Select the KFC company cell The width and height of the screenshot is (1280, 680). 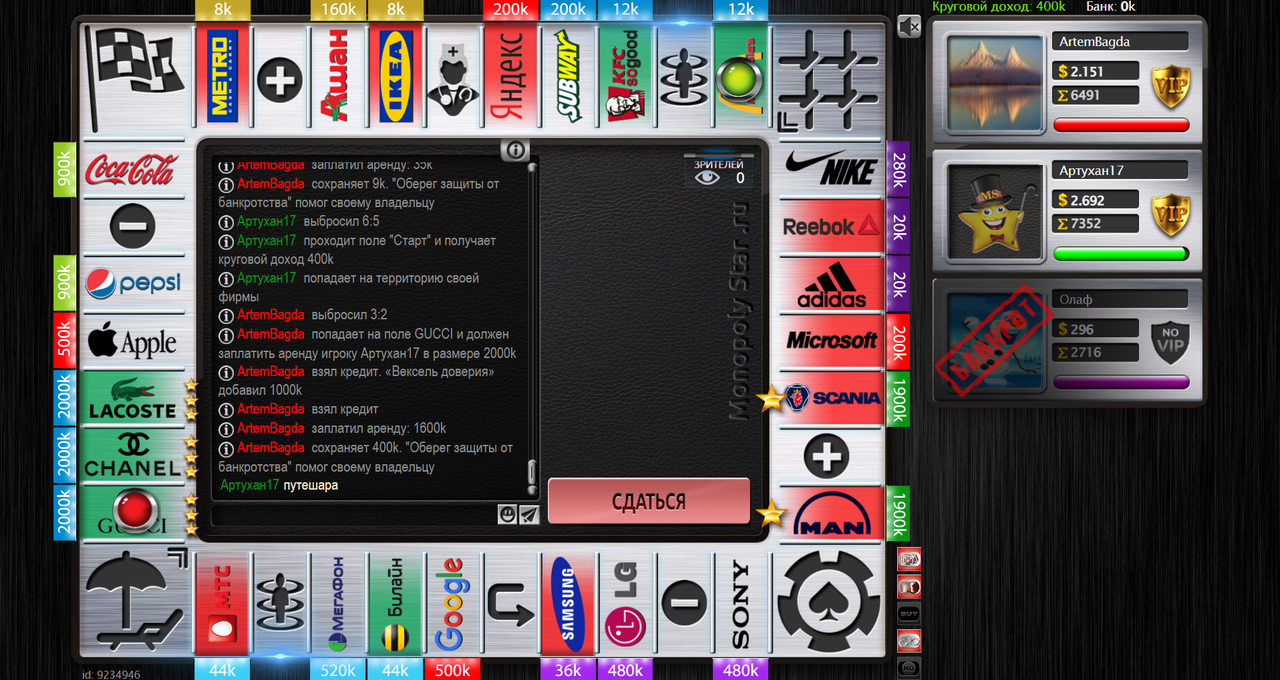coord(626,75)
